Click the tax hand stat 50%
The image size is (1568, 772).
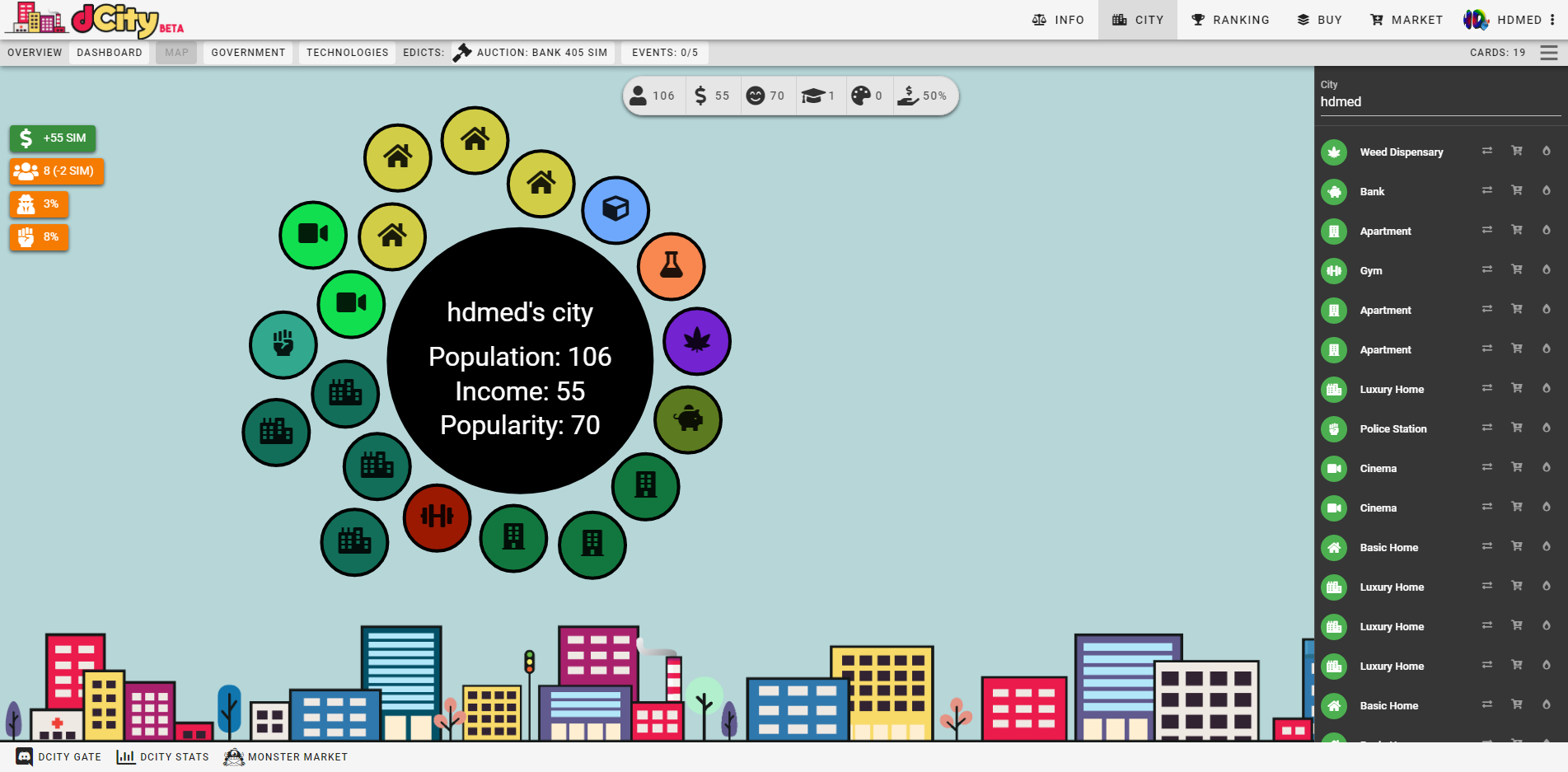[x=923, y=96]
